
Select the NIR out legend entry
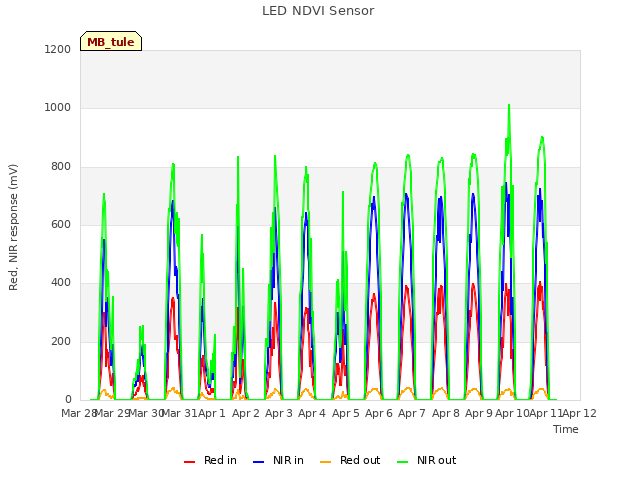pos(427,460)
